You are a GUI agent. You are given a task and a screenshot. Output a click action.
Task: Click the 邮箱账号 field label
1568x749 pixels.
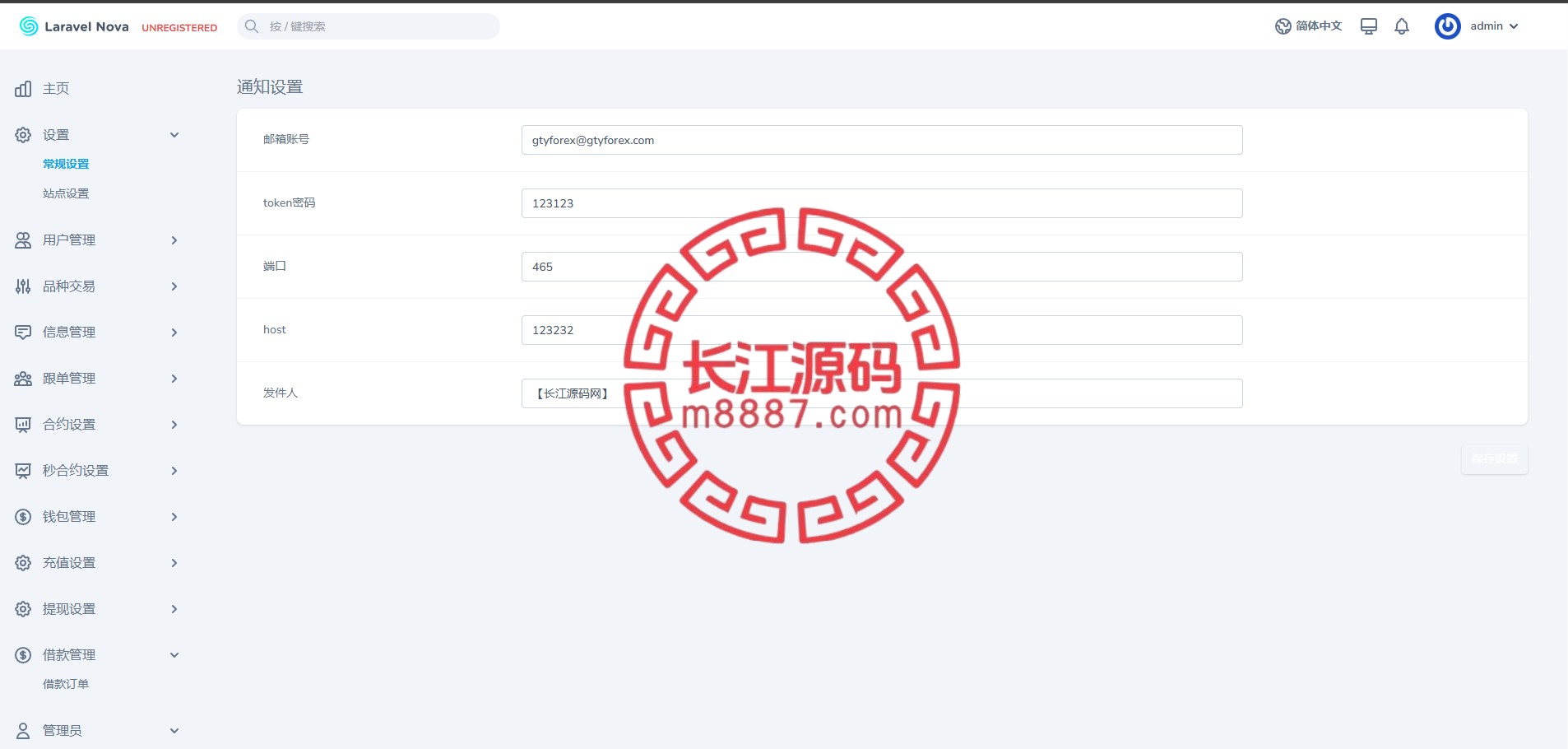286,139
